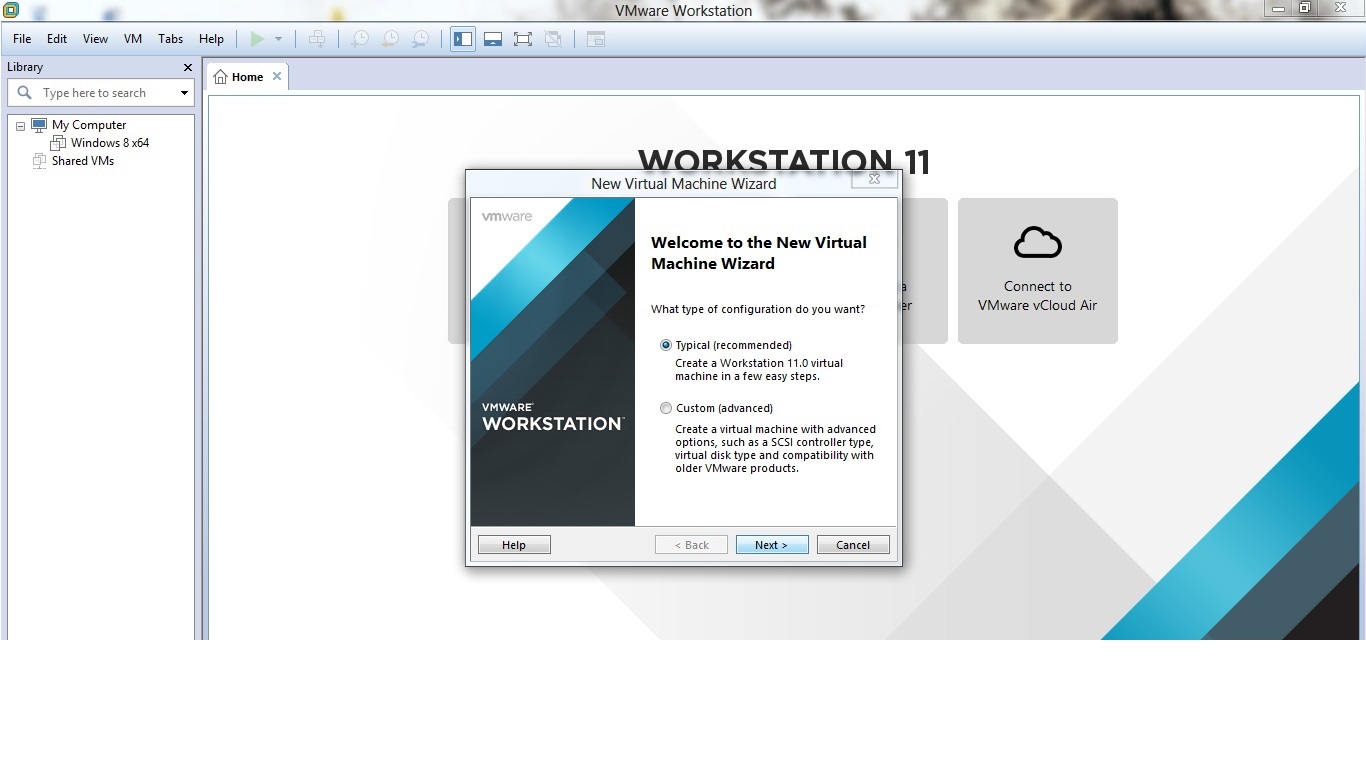This screenshot has width=1366, height=768.
Task: Open Help in the wizard dialog
Action: (x=514, y=545)
